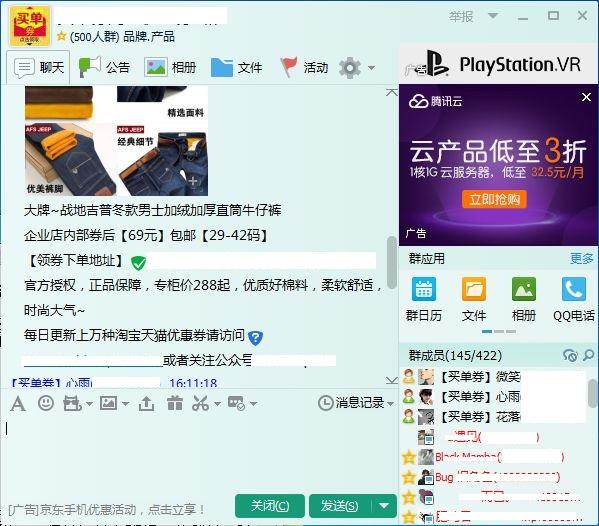
Task: Click the scissors screenshot tool
Action: tap(201, 403)
